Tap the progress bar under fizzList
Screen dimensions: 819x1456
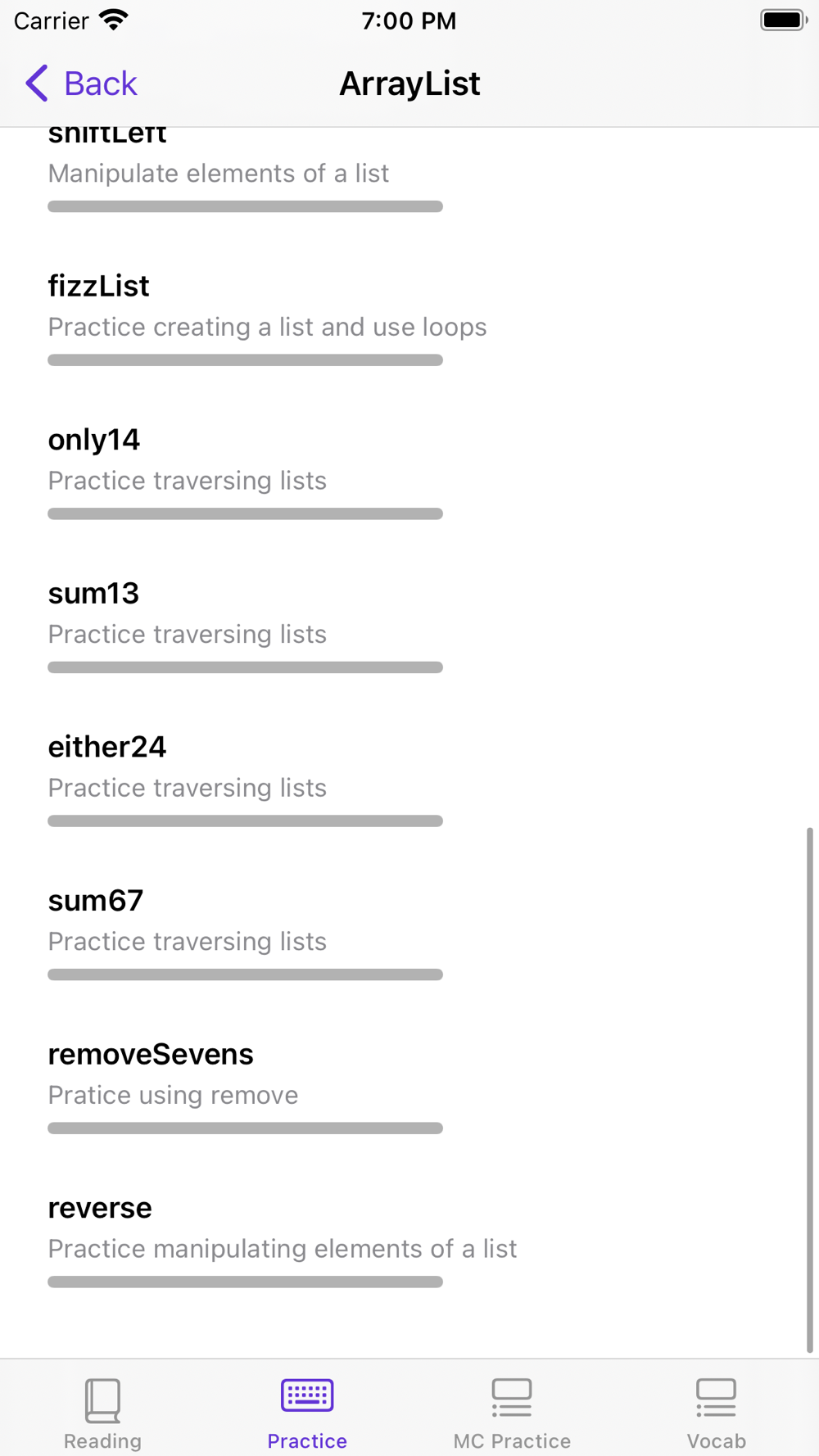pyautogui.click(x=245, y=359)
